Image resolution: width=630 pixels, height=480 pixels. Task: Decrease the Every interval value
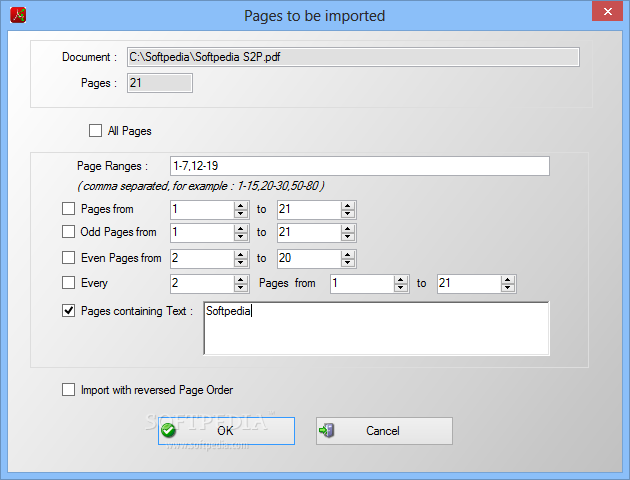tap(241, 288)
